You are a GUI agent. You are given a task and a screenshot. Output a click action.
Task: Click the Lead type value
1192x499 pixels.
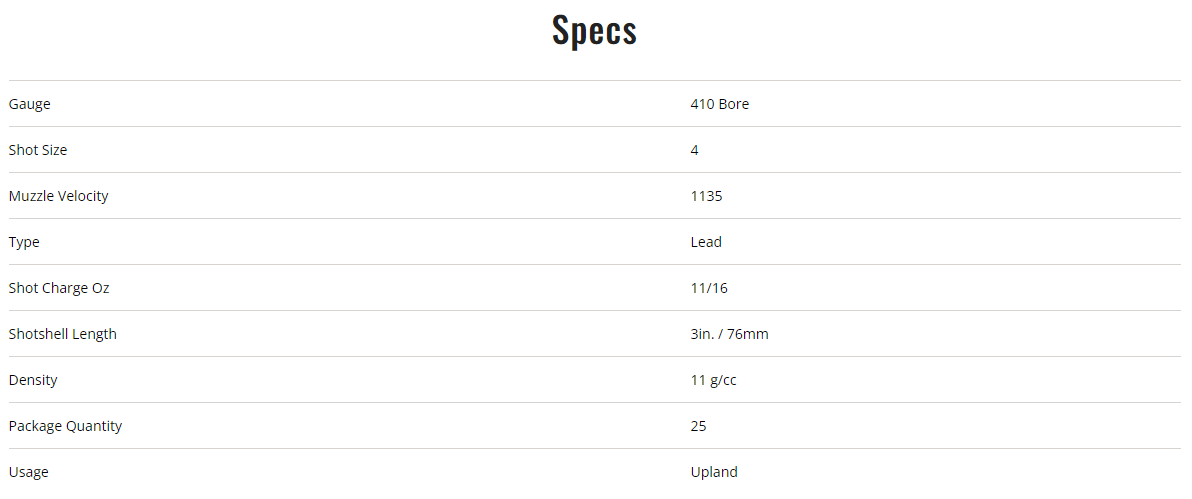click(706, 242)
